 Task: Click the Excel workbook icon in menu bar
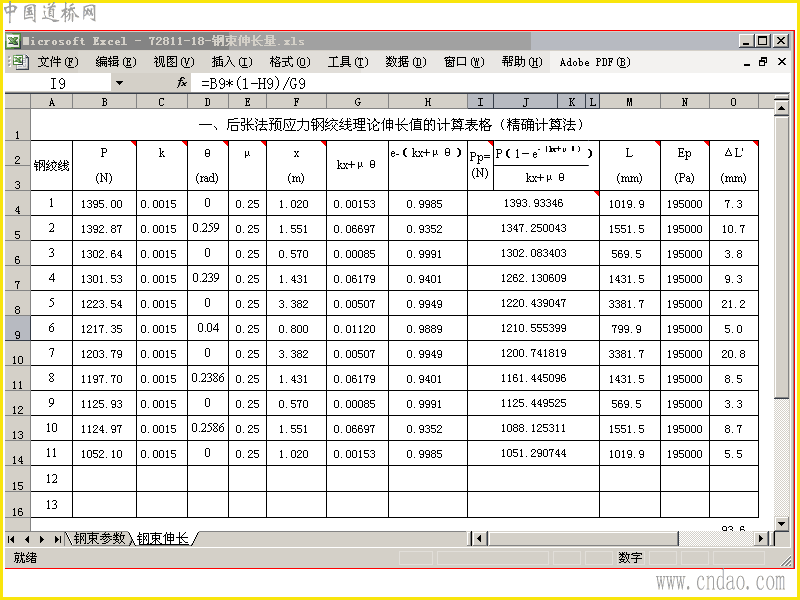pyautogui.click(x=19, y=62)
